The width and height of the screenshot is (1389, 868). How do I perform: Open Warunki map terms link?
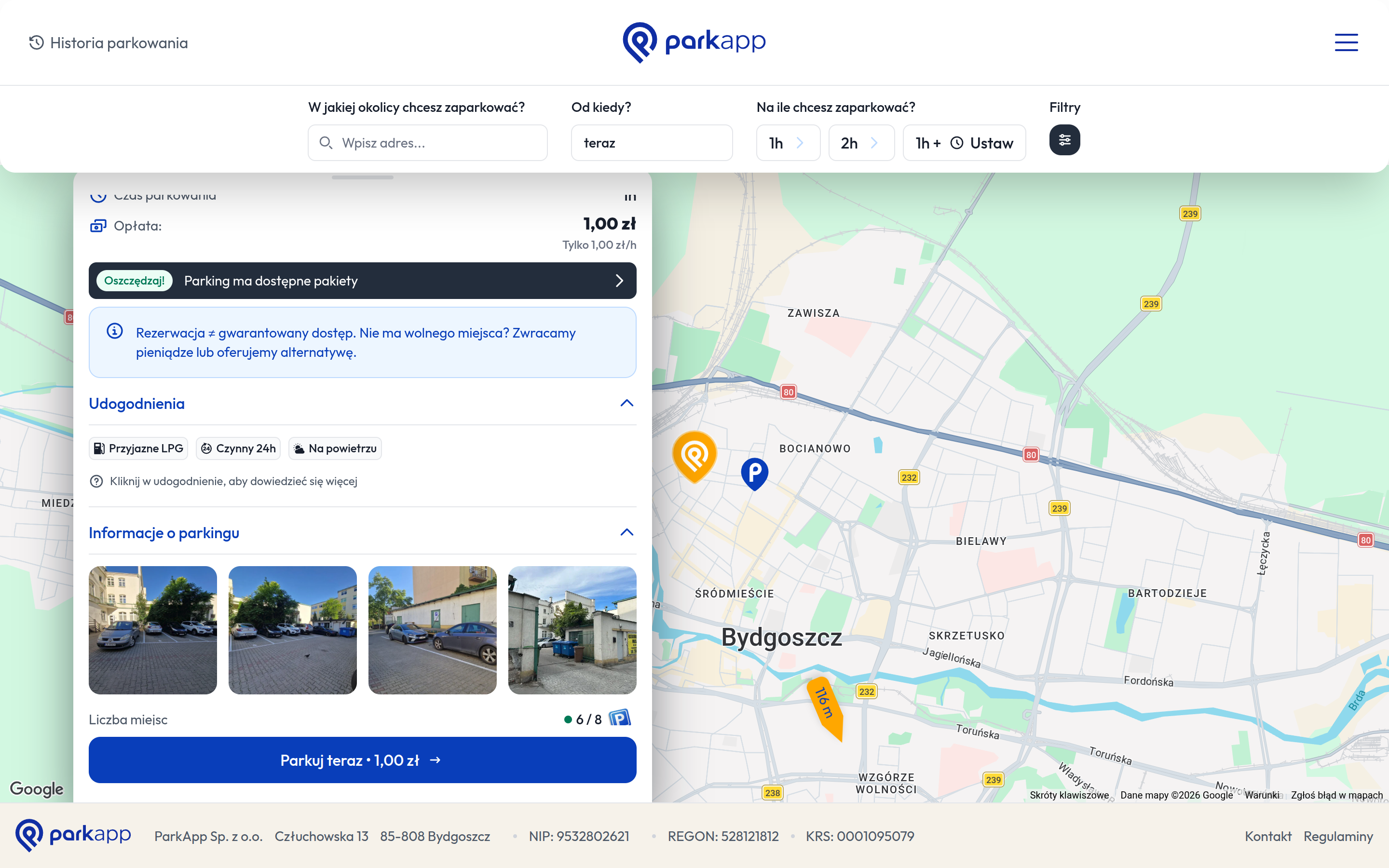(x=1262, y=795)
